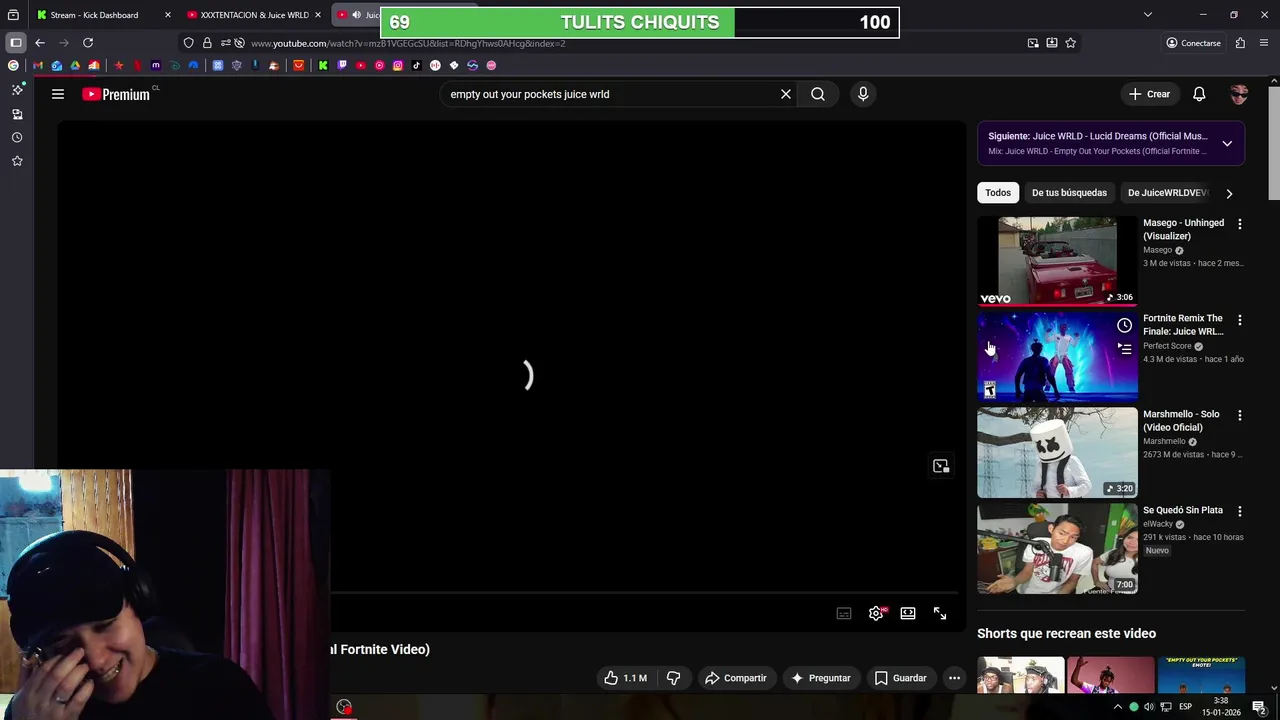Clear the YouTube search box text
1280x720 pixels.
pyautogui.click(x=786, y=94)
